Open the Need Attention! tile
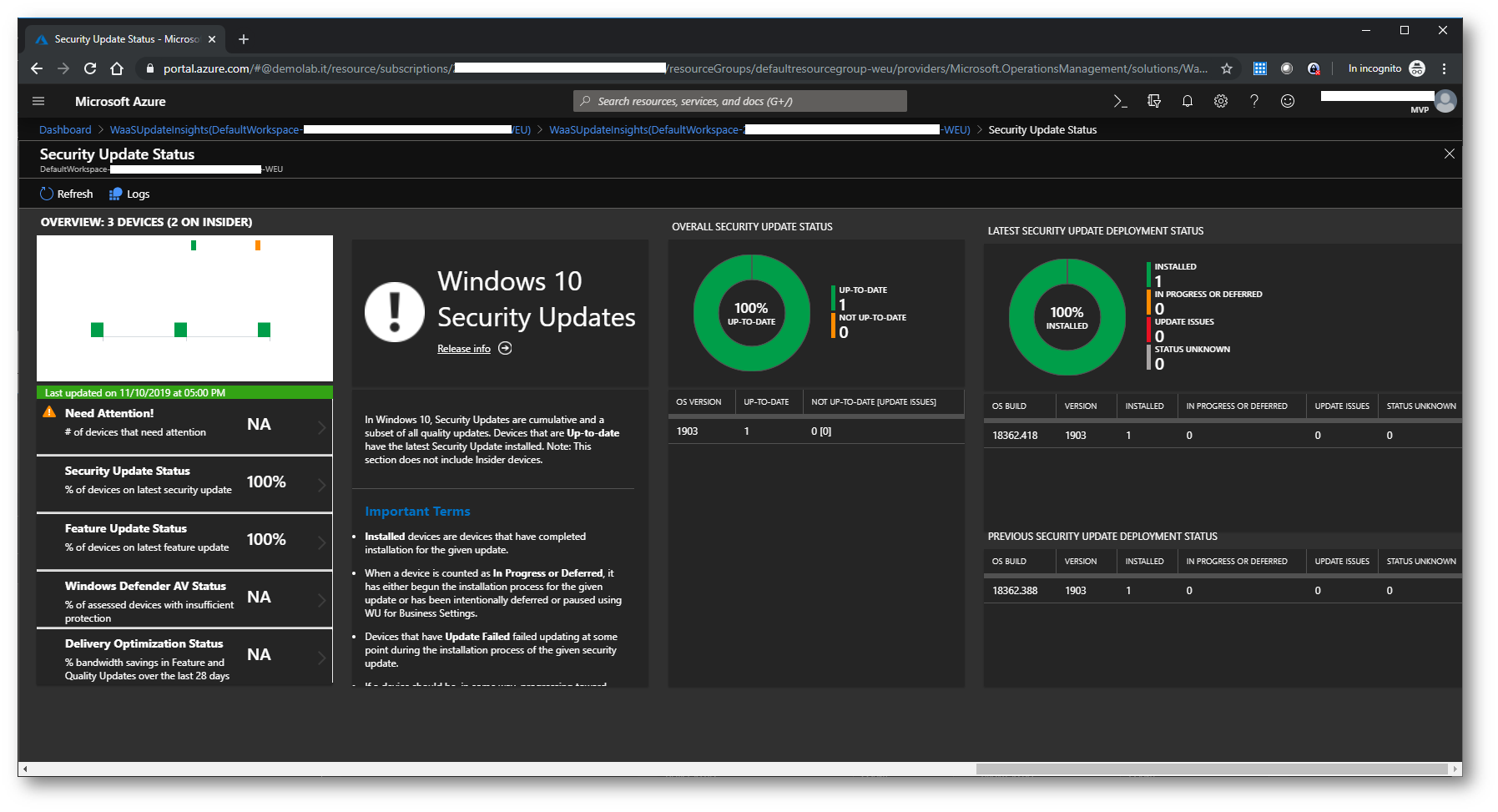This screenshot has width=1498, height=812. pos(184,426)
